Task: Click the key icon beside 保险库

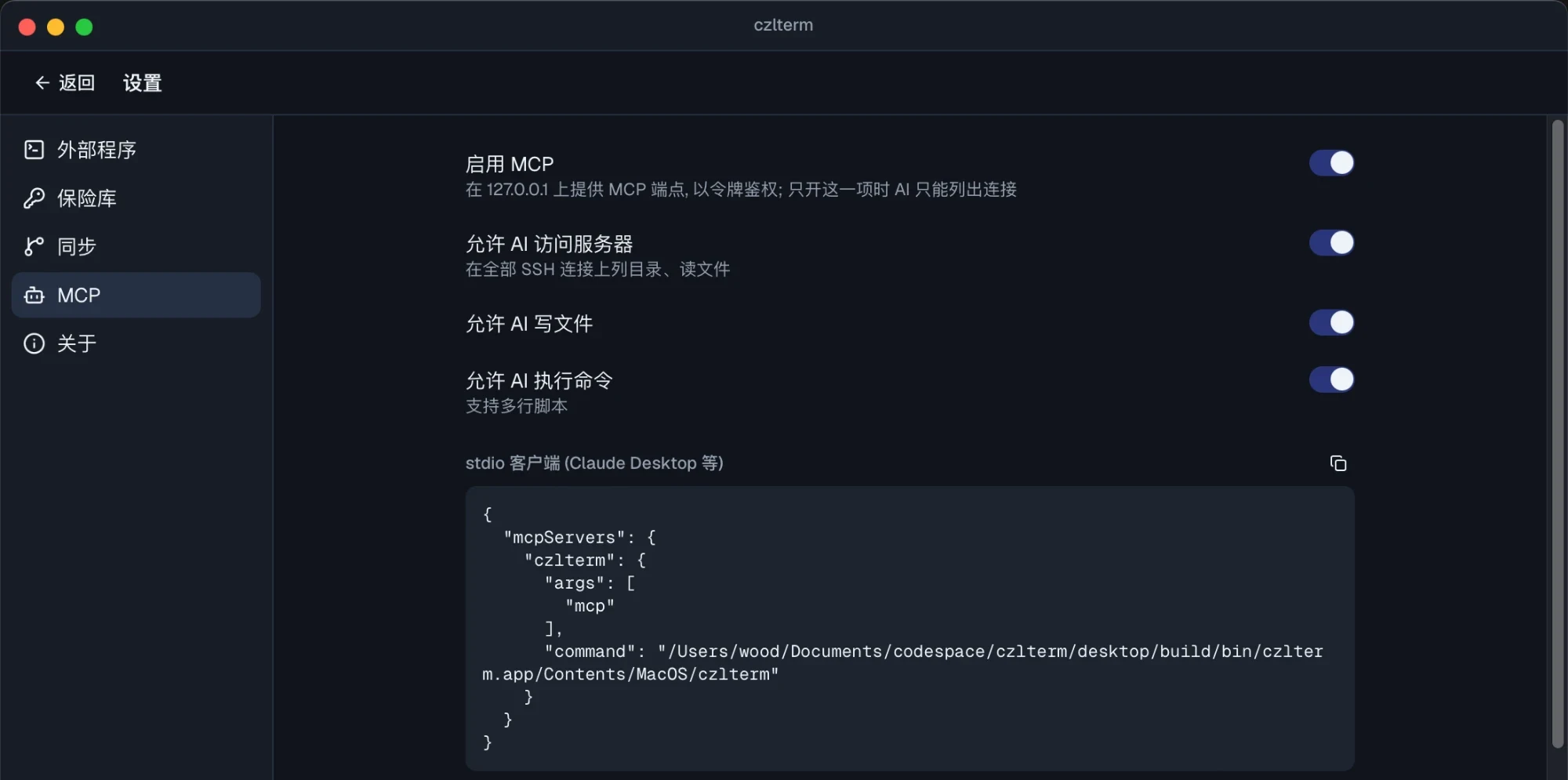Action: coord(34,198)
